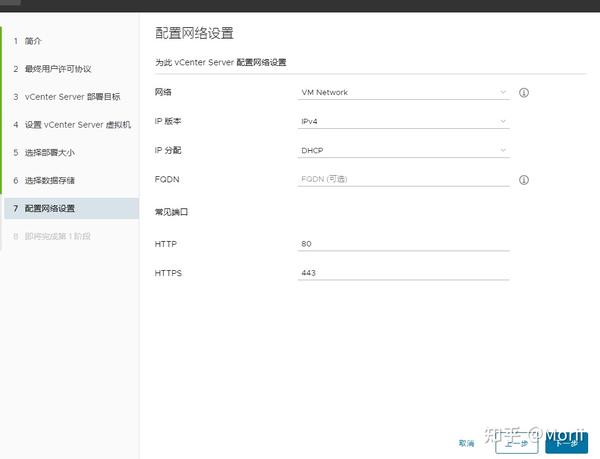Image resolution: width=600 pixels, height=459 pixels.
Task: Click the HTTP port field showing 80
Action: tap(403, 244)
